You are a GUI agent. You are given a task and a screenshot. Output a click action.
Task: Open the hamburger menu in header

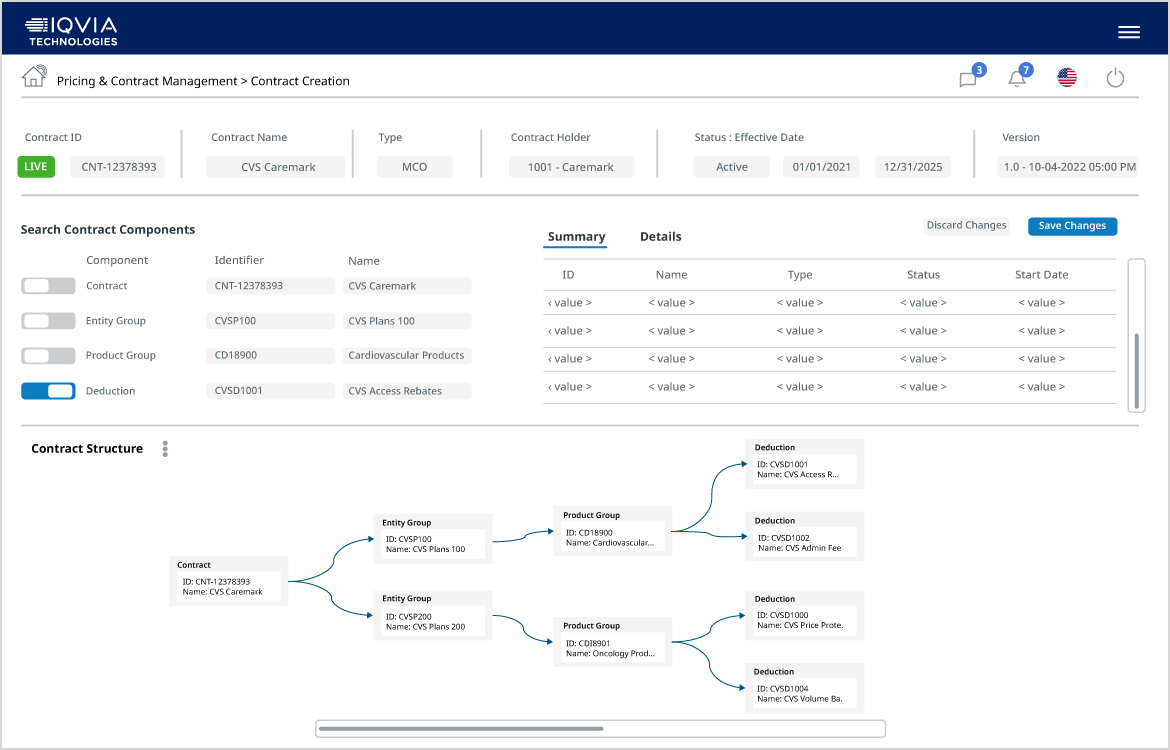1128,32
